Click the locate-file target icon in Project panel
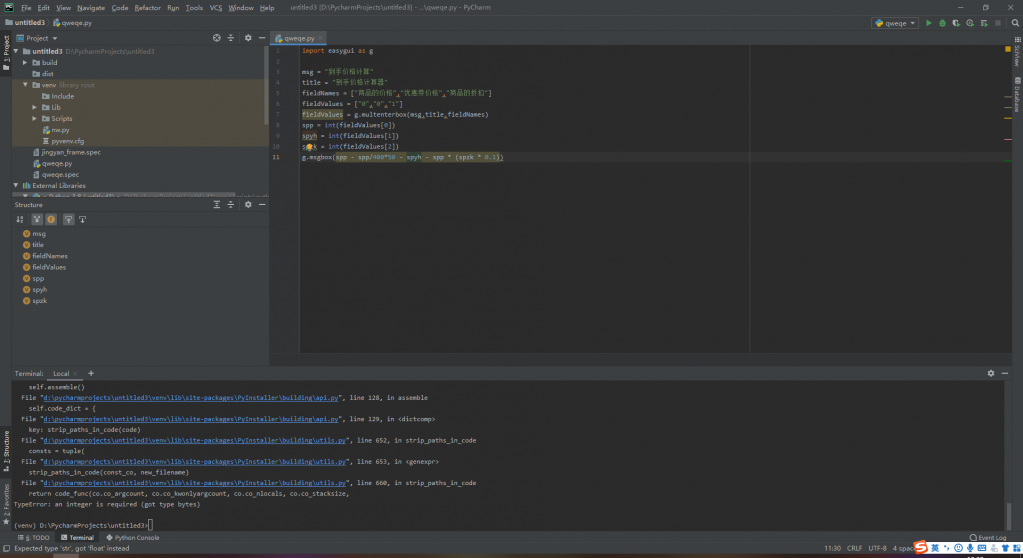 click(217, 38)
